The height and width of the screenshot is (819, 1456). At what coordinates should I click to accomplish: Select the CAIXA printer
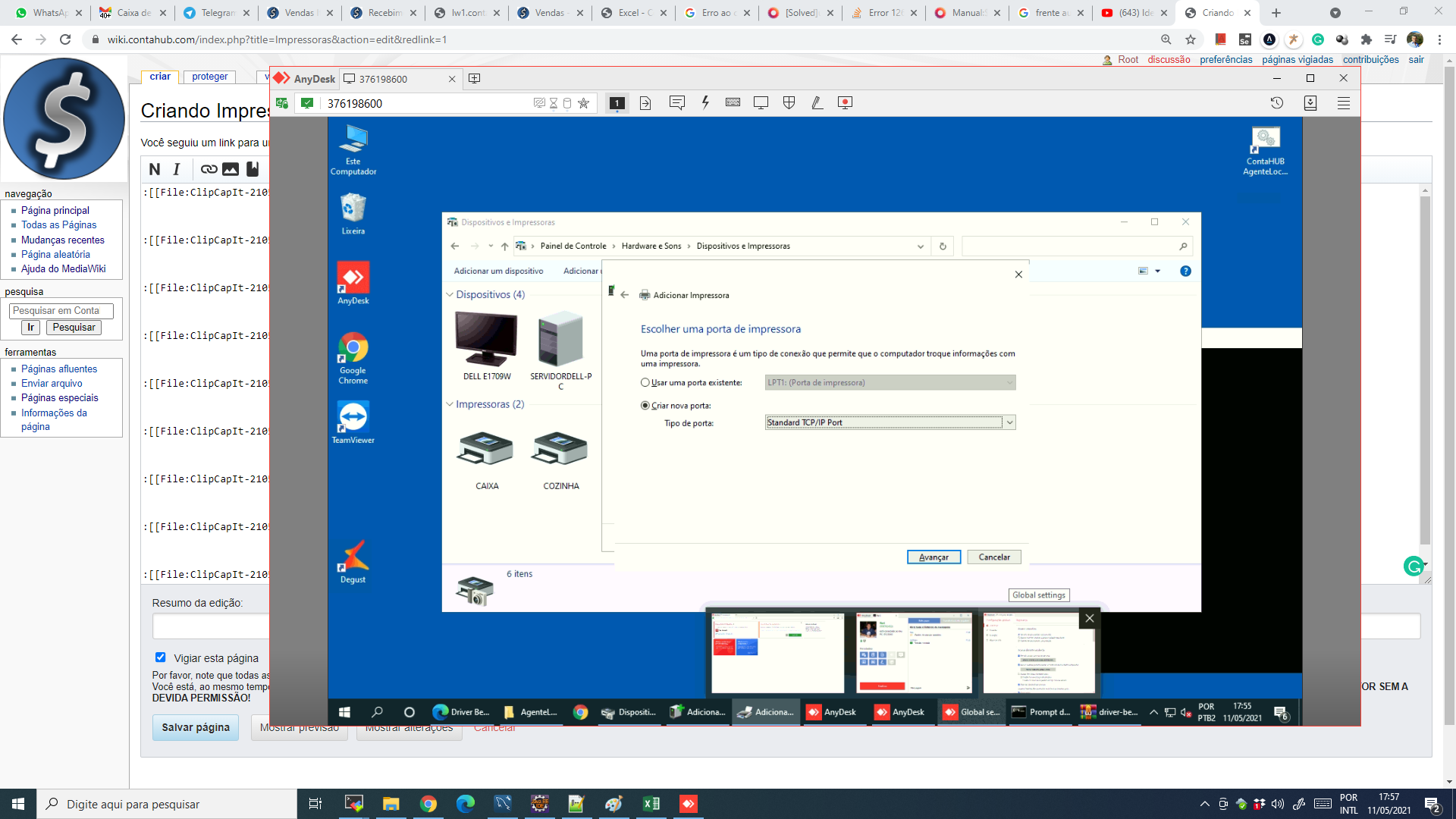click(x=486, y=460)
